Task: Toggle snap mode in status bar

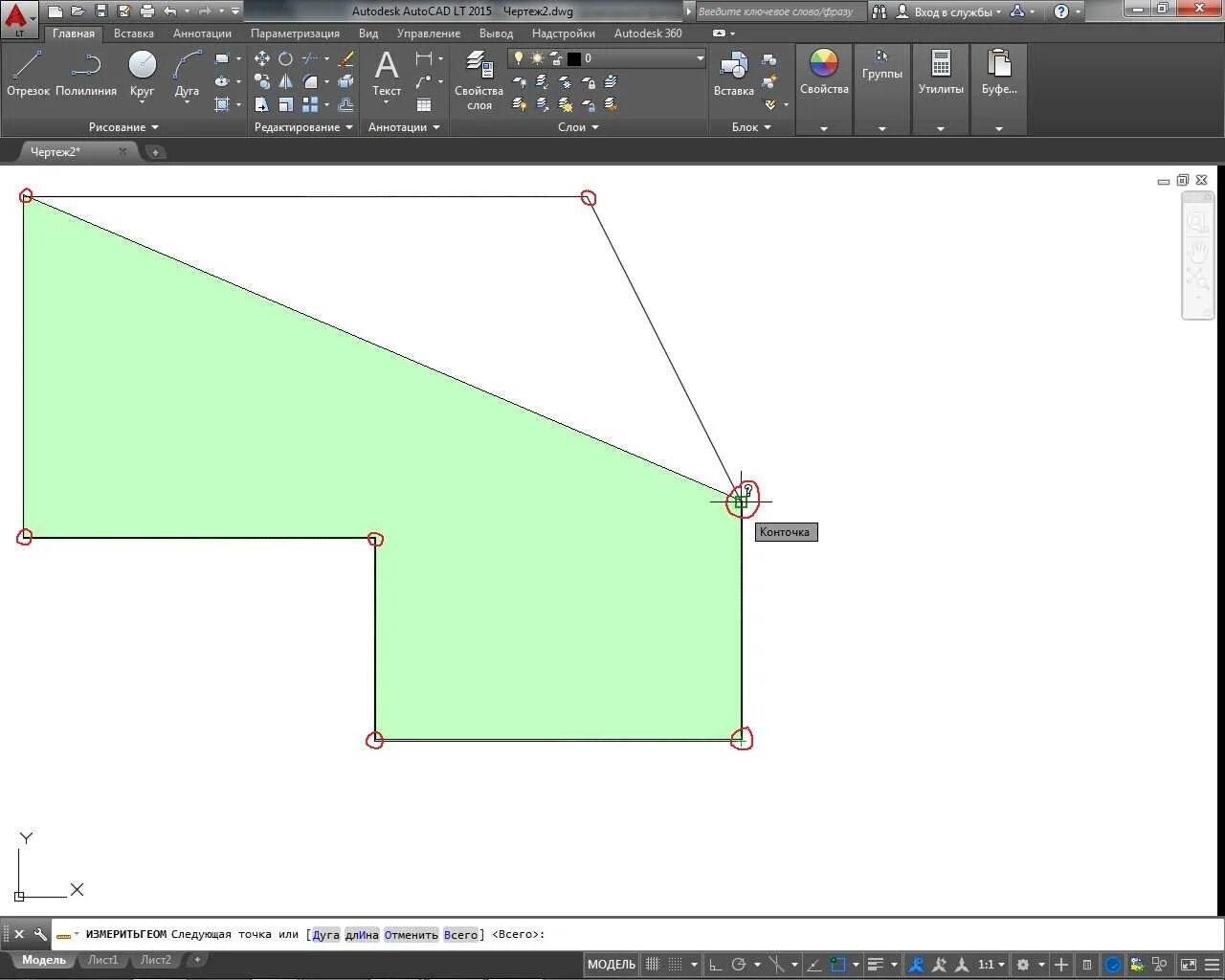Action: (x=676, y=965)
